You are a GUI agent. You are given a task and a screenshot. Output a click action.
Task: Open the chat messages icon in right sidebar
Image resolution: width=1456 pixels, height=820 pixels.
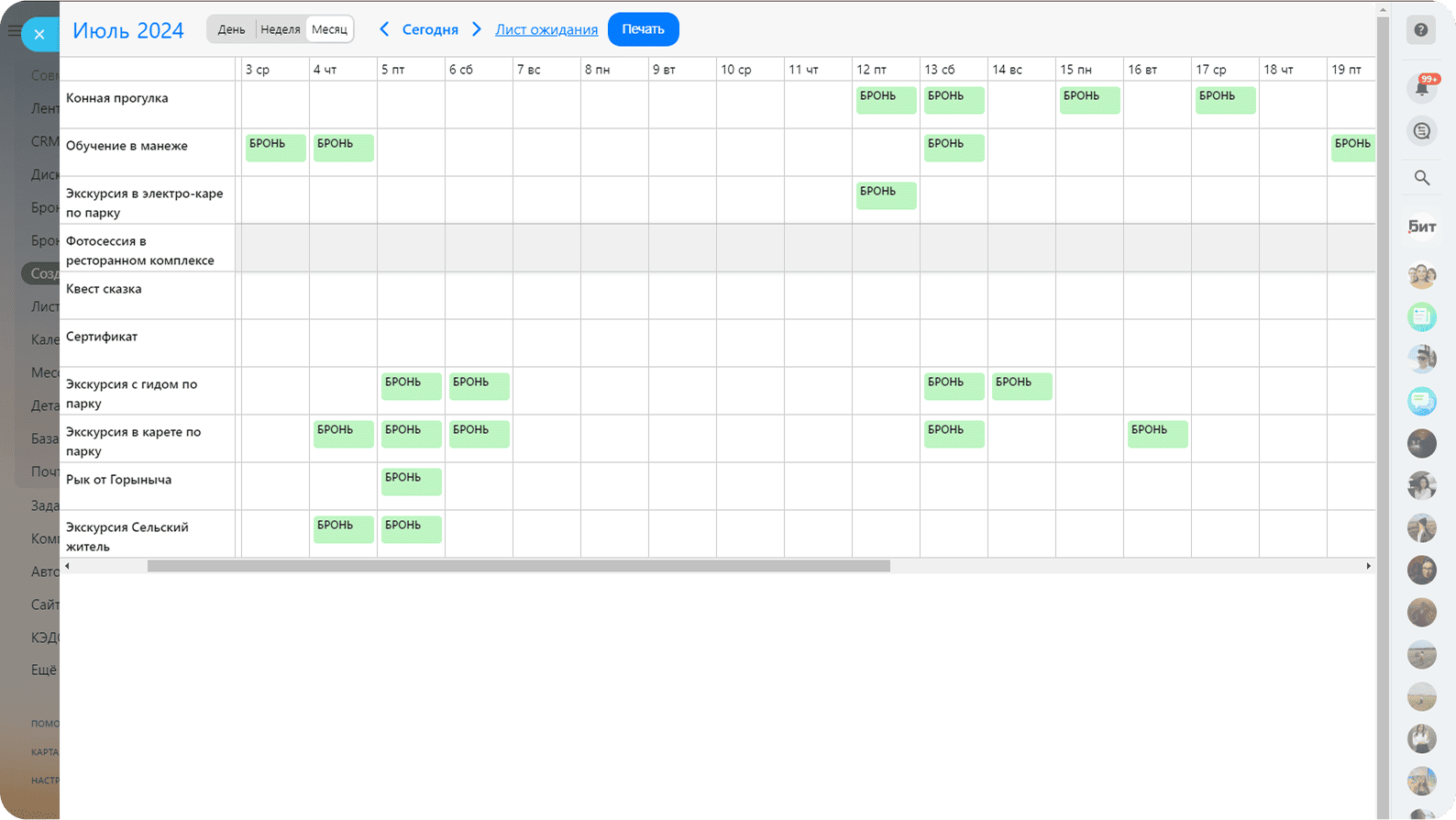[1422, 131]
